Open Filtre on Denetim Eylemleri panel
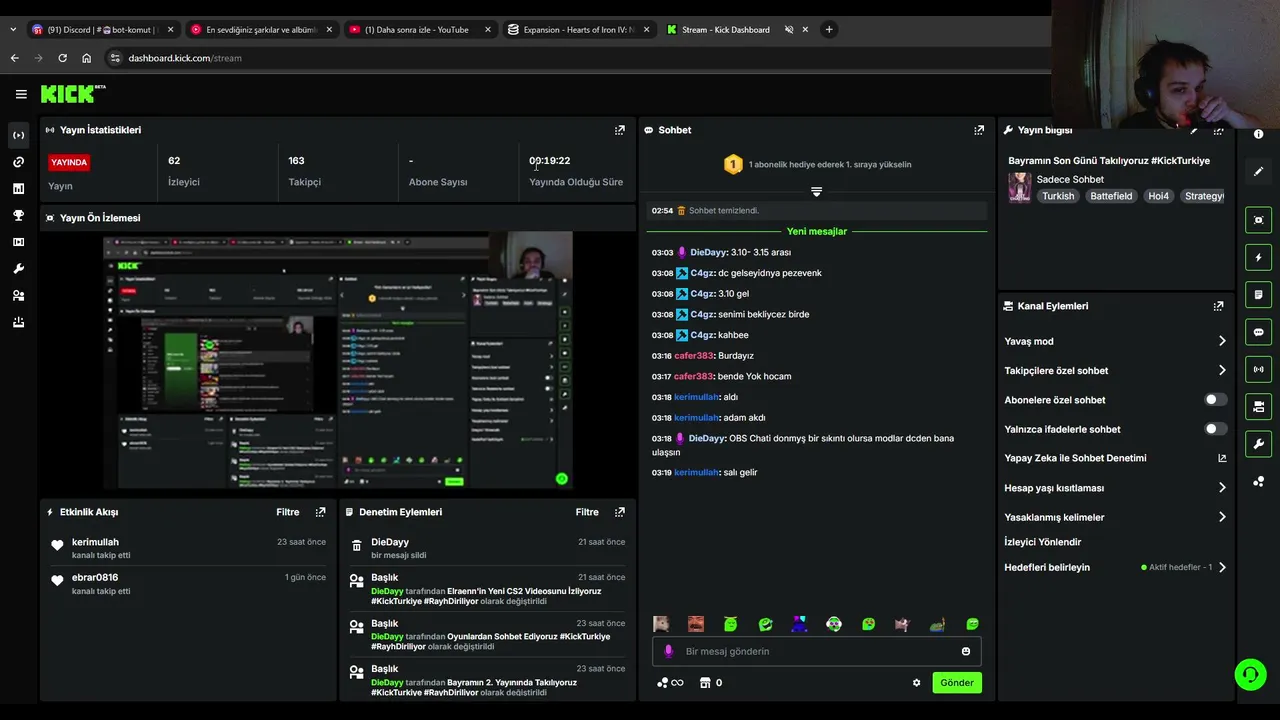This screenshot has height=720, width=1280. [x=587, y=512]
